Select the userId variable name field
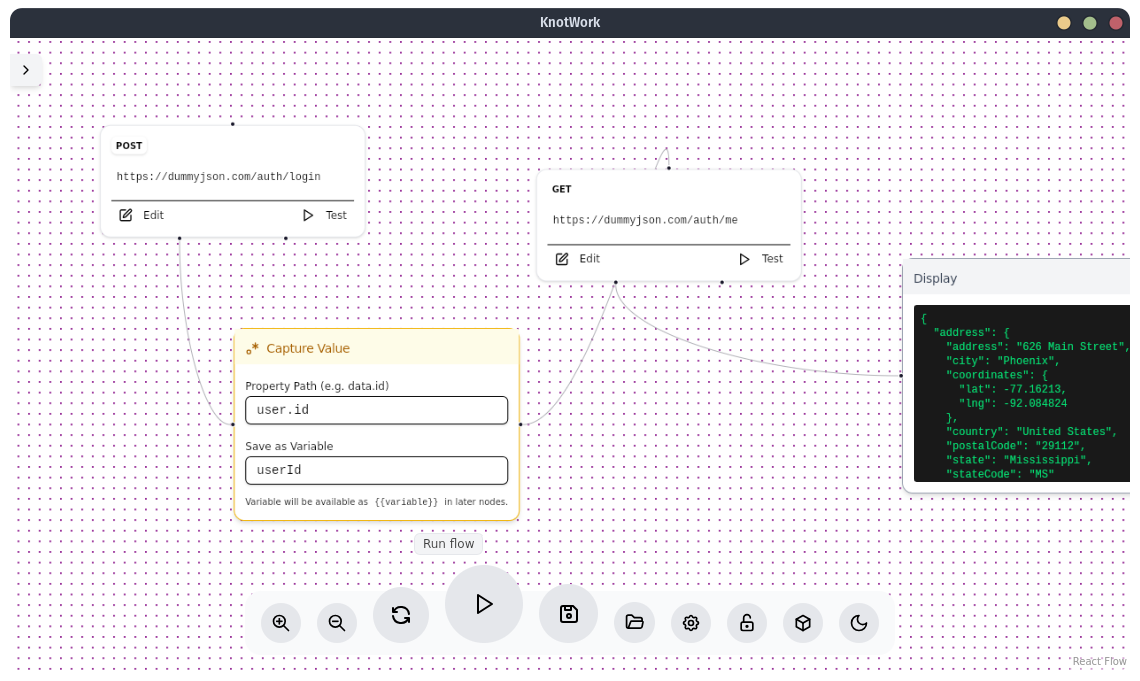The width and height of the screenshot is (1140, 681). coord(376,470)
